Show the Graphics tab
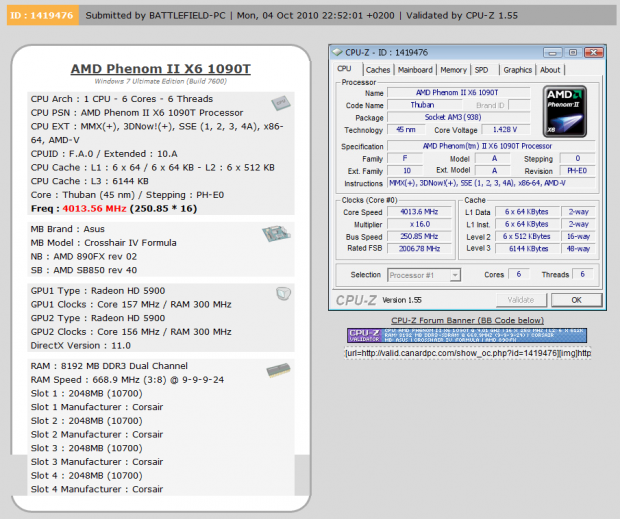Image resolution: width=620 pixels, height=519 pixels. 517,70
